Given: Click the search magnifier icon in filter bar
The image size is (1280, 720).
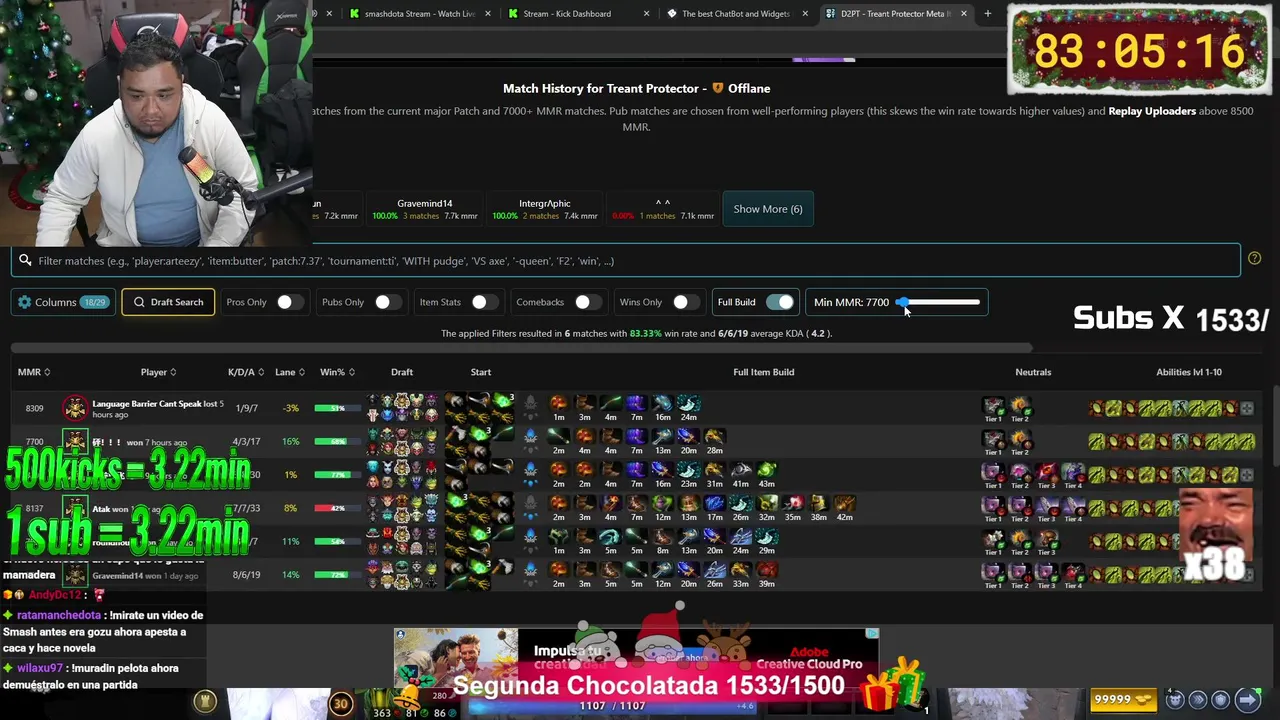Looking at the screenshot, I should [25, 261].
